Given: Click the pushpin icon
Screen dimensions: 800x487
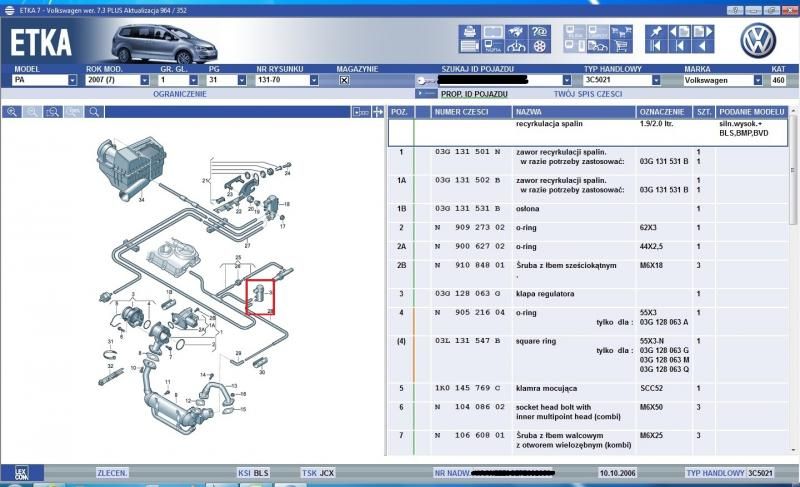Looking at the screenshot, I should (656, 32).
